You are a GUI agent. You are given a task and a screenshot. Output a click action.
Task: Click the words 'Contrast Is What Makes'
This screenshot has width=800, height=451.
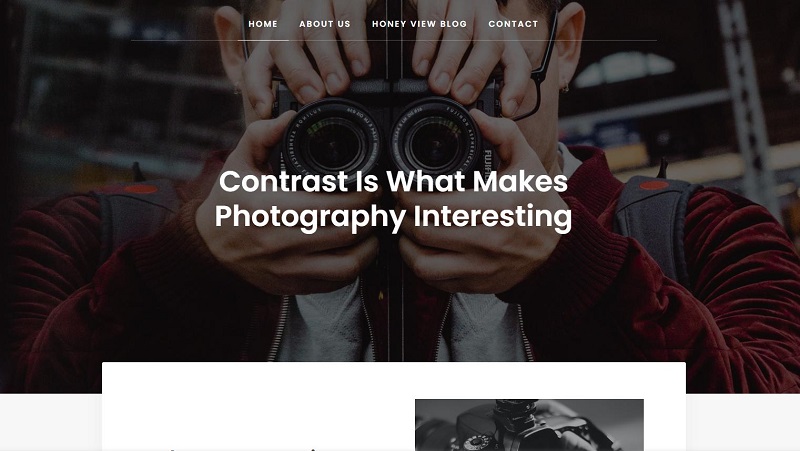[393, 181]
